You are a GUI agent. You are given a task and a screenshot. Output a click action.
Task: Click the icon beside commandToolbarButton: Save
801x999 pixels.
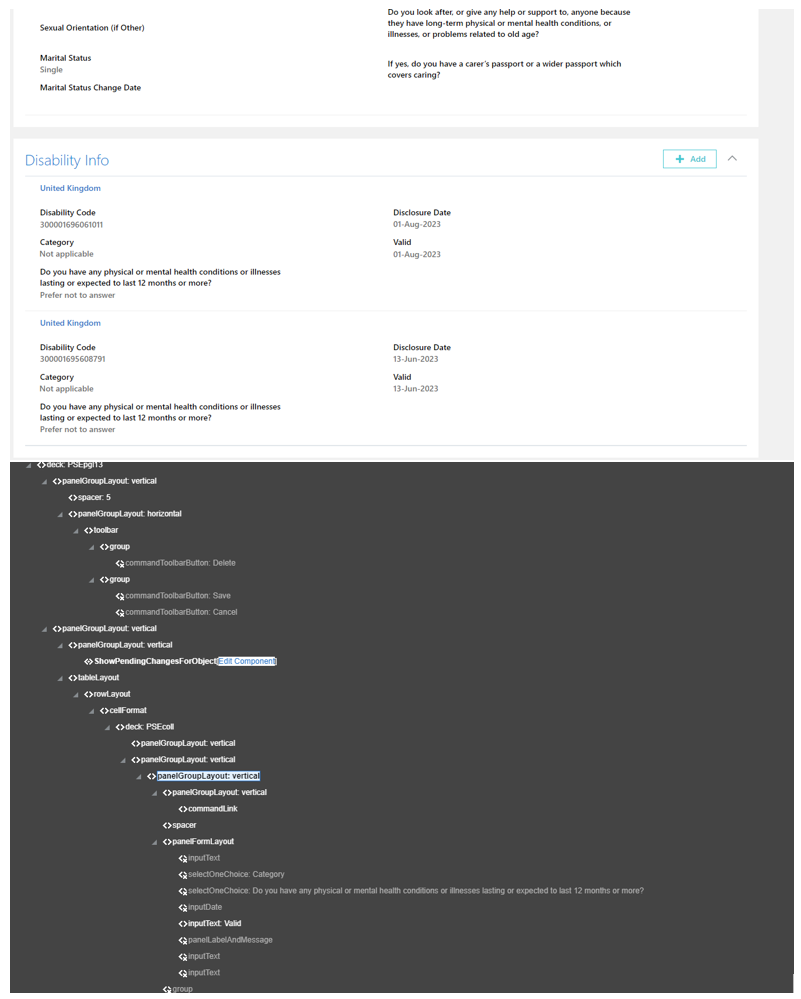point(120,596)
